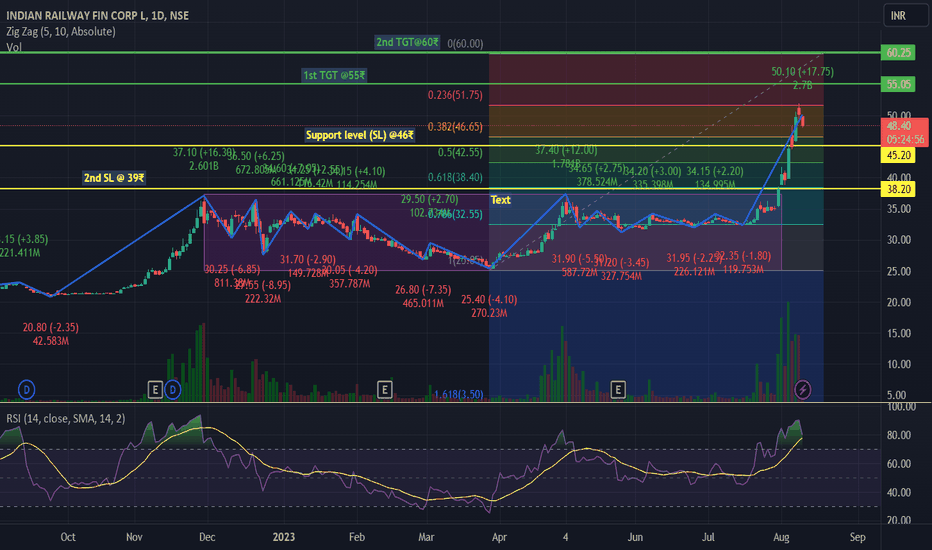932x550 pixels.
Task: Click the 1st TGT @55₹ label
Action: 334,76
